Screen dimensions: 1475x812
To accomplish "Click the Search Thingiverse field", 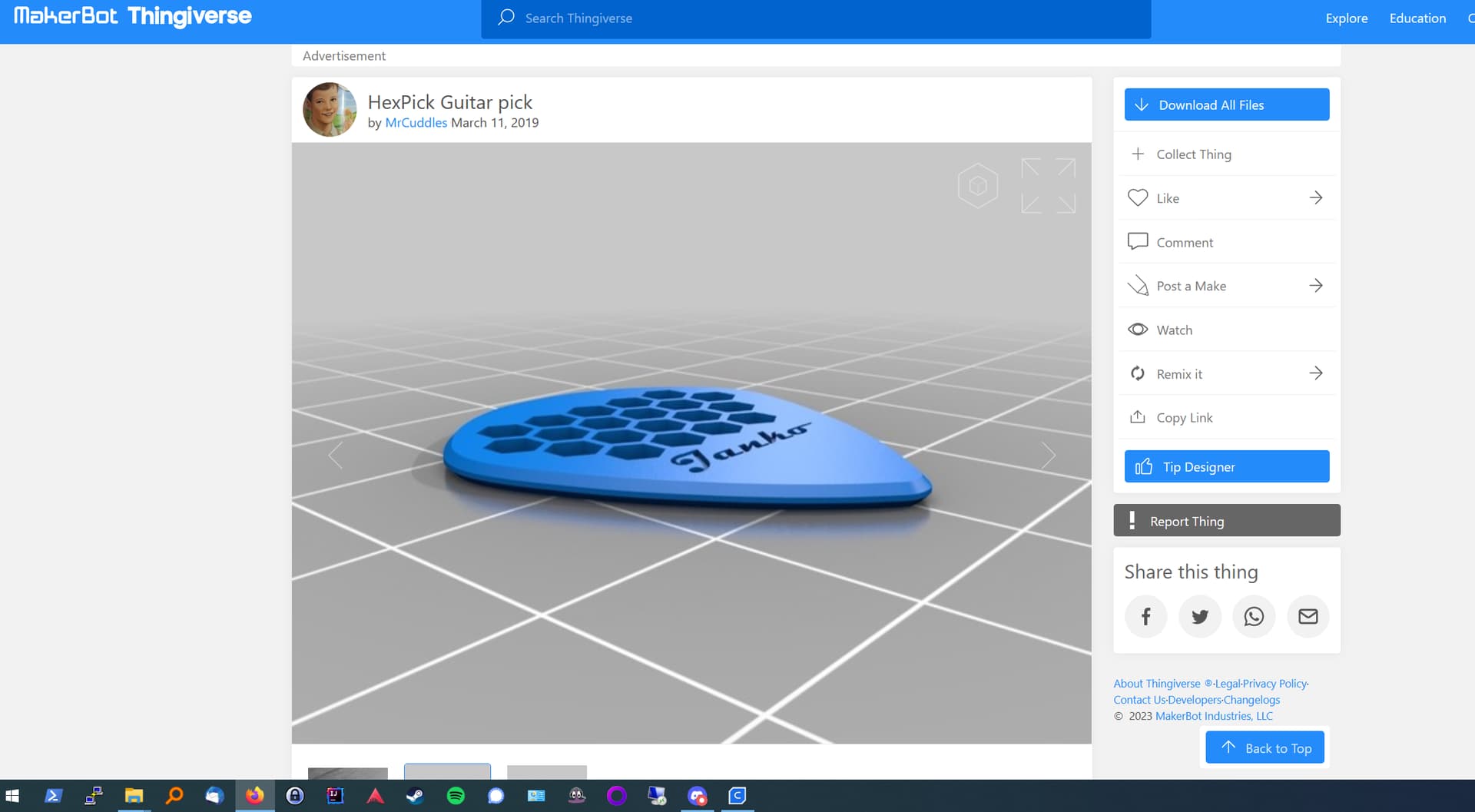I will [x=815, y=18].
